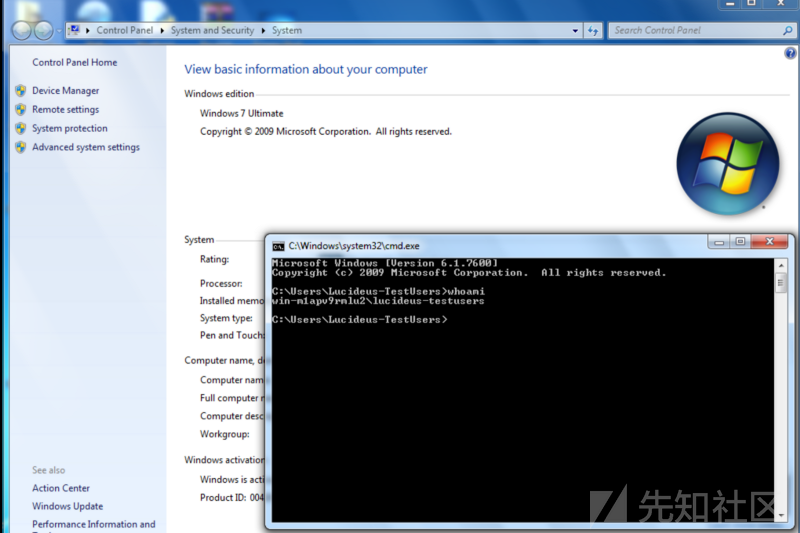The image size is (800, 533).
Task: Click the computer icon in address bar
Action: [74, 30]
